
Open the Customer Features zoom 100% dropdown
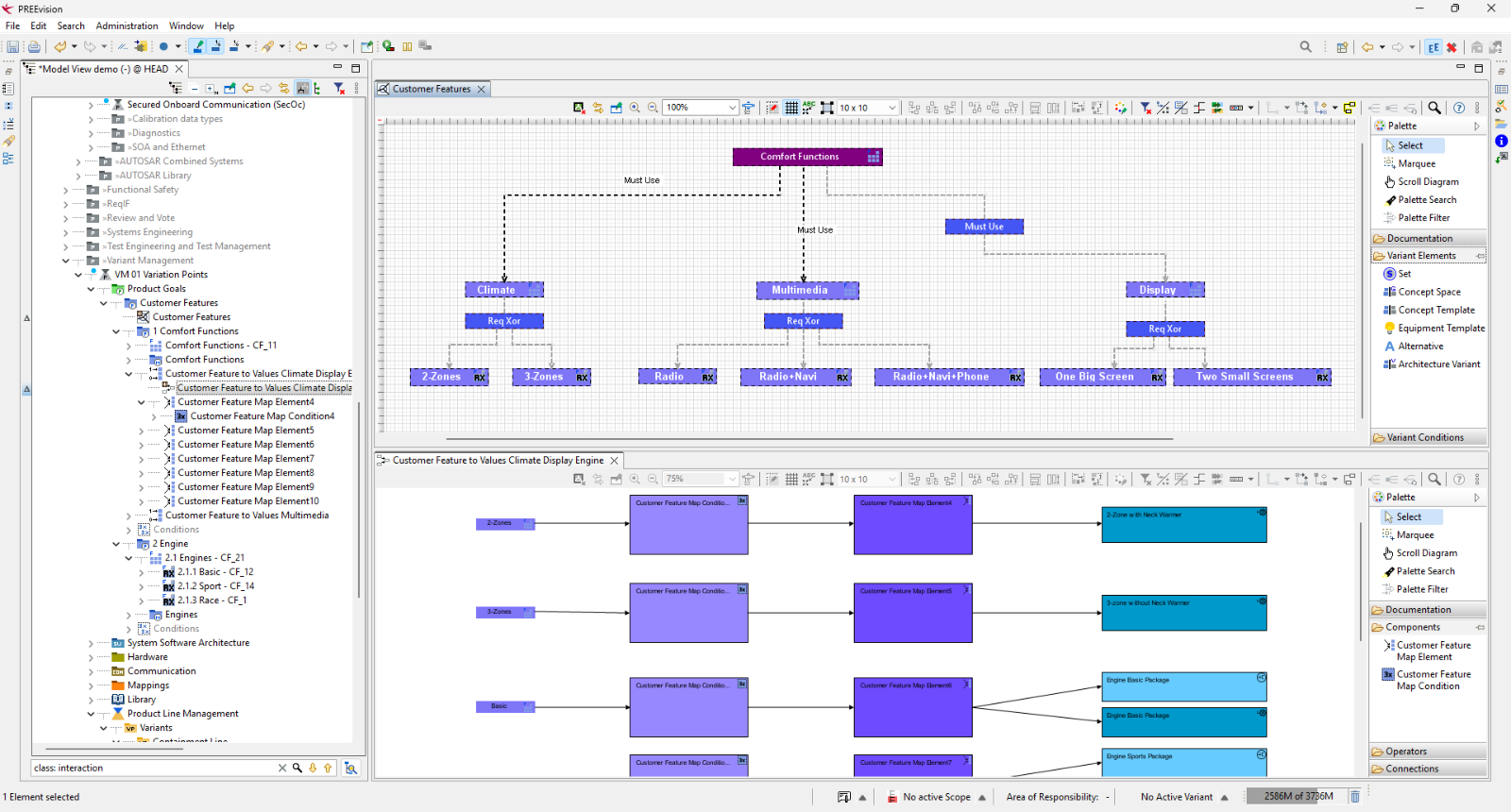tap(732, 108)
